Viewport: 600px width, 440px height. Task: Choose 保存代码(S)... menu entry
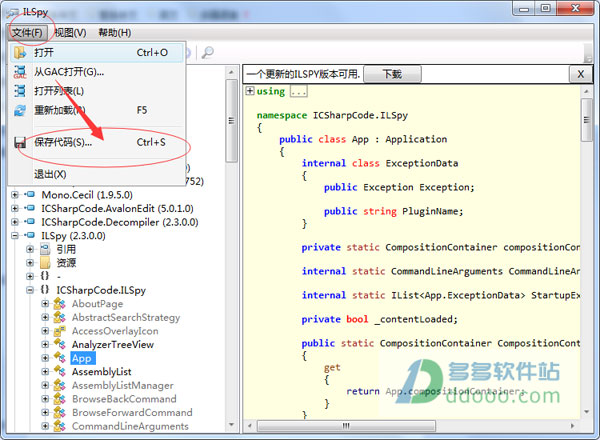[x=97, y=142]
